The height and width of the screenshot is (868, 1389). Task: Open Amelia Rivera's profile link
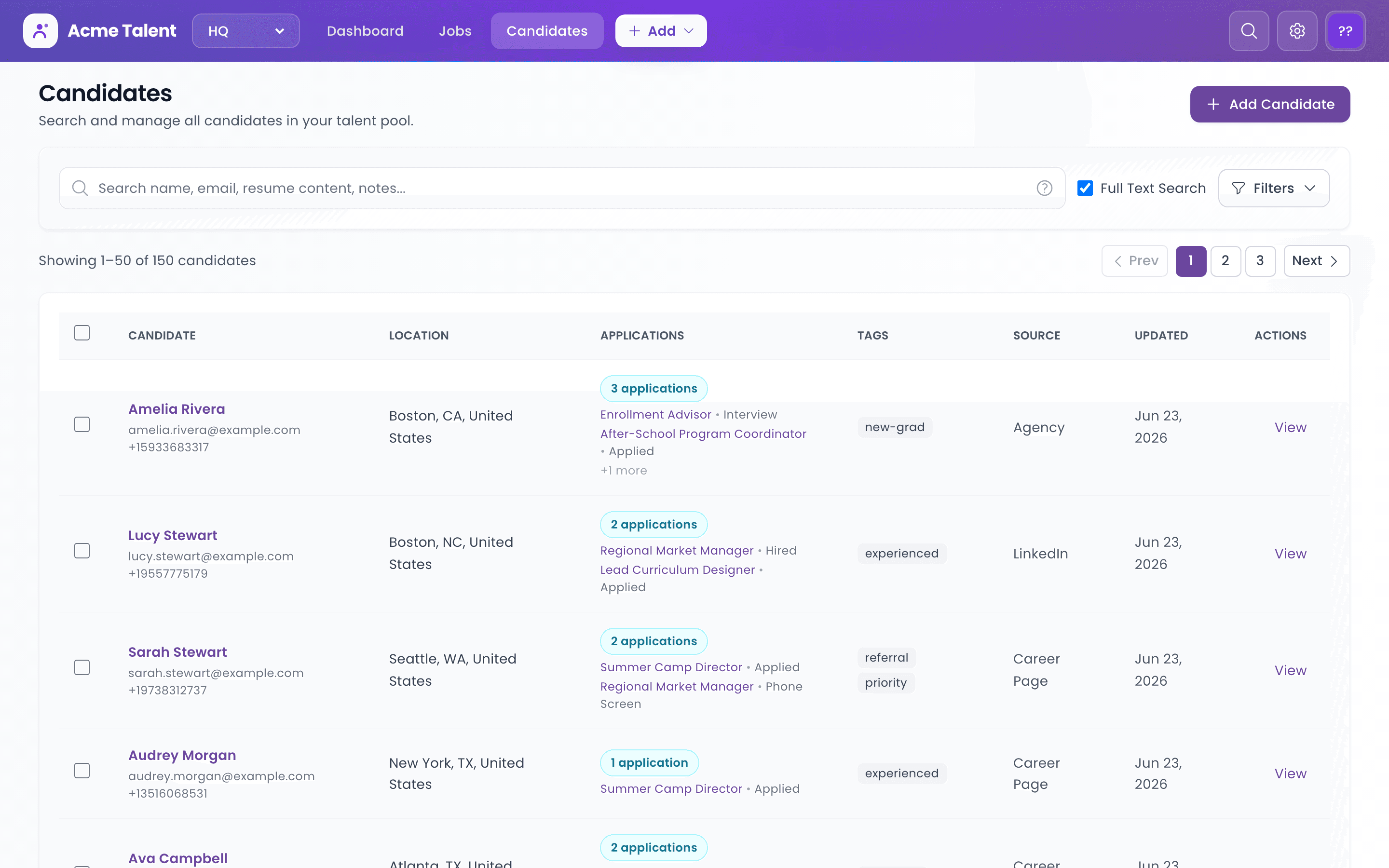176,409
